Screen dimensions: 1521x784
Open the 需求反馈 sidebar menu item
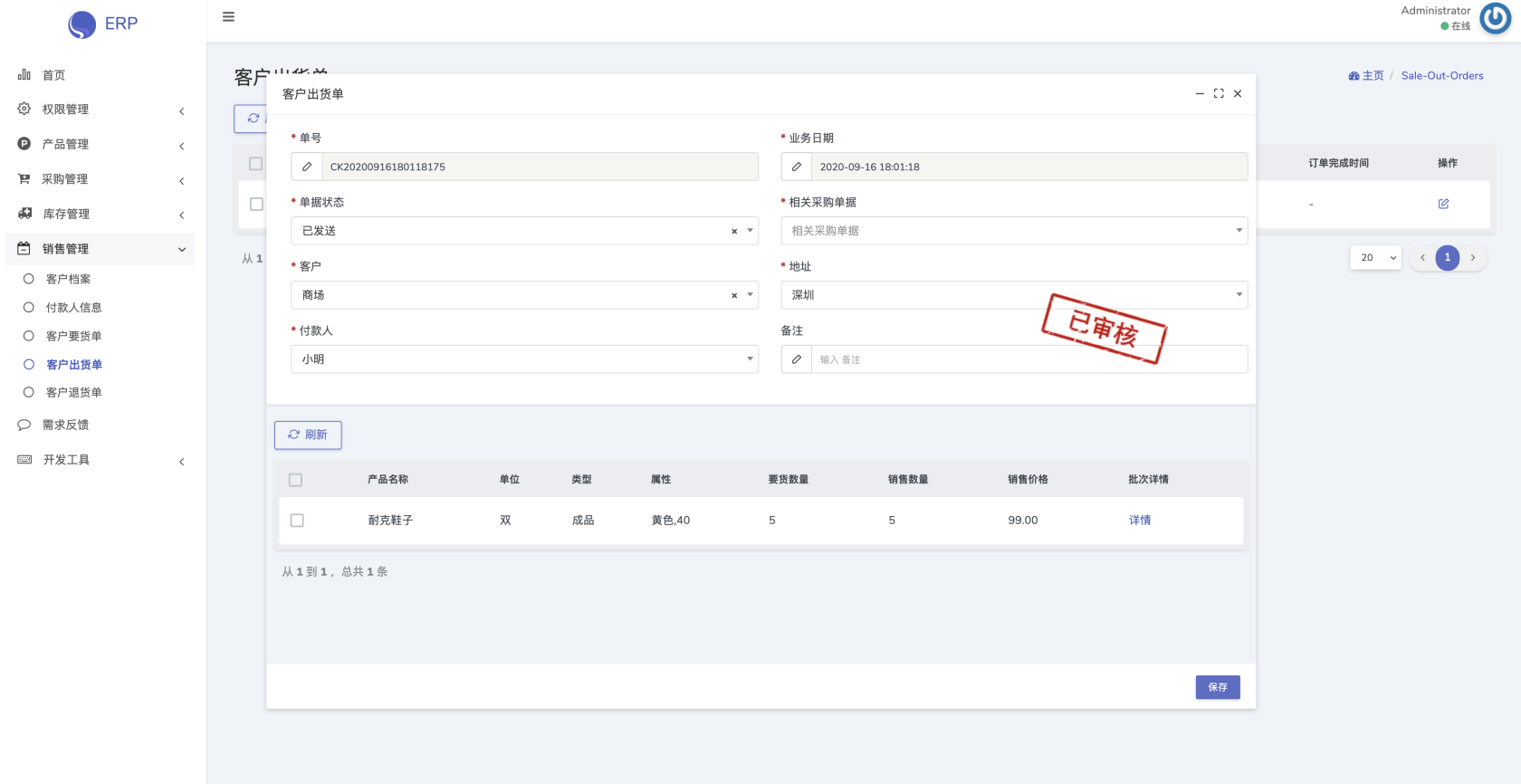tap(100, 425)
